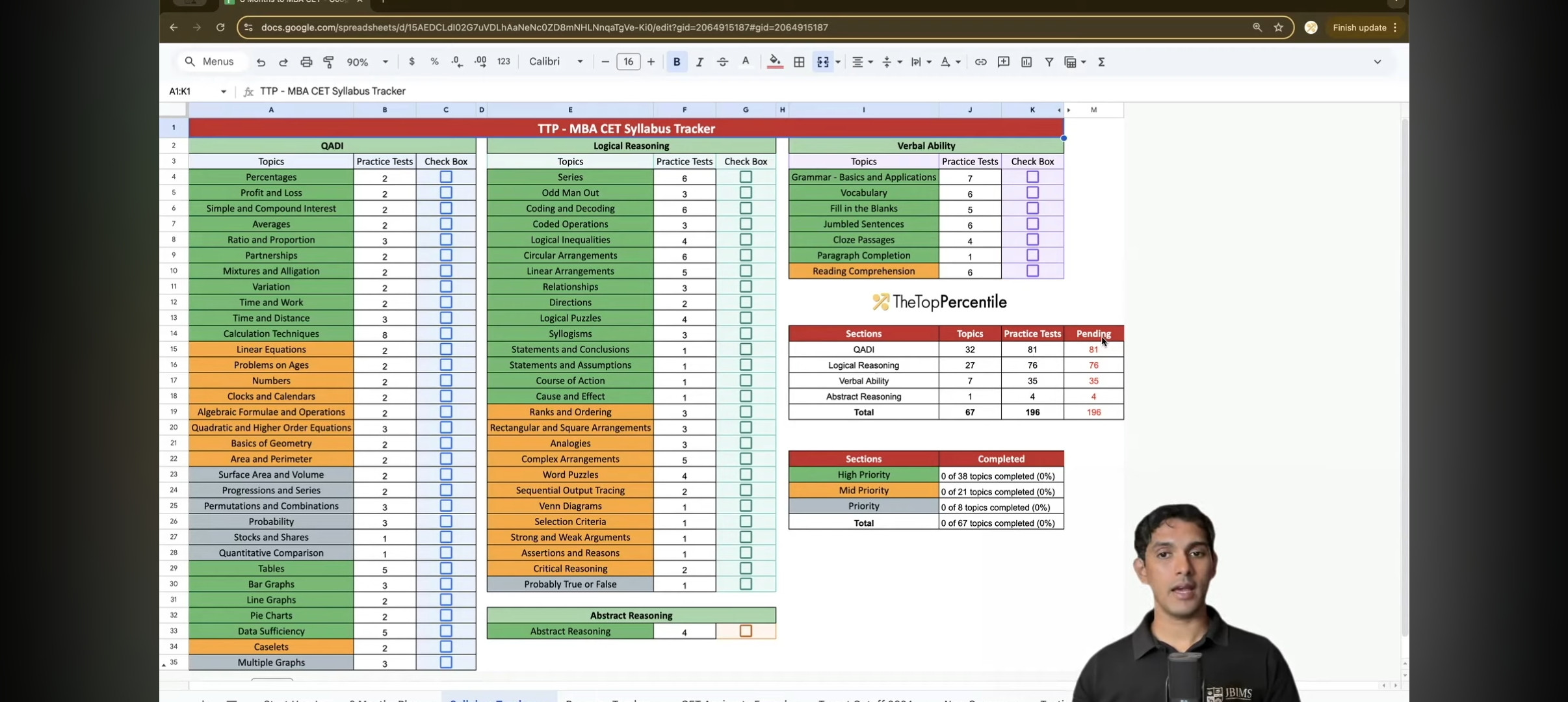This screenshot has width=1568, height=702.
Task: Insert a link via toolbar
Action: [x=980, y=62]
